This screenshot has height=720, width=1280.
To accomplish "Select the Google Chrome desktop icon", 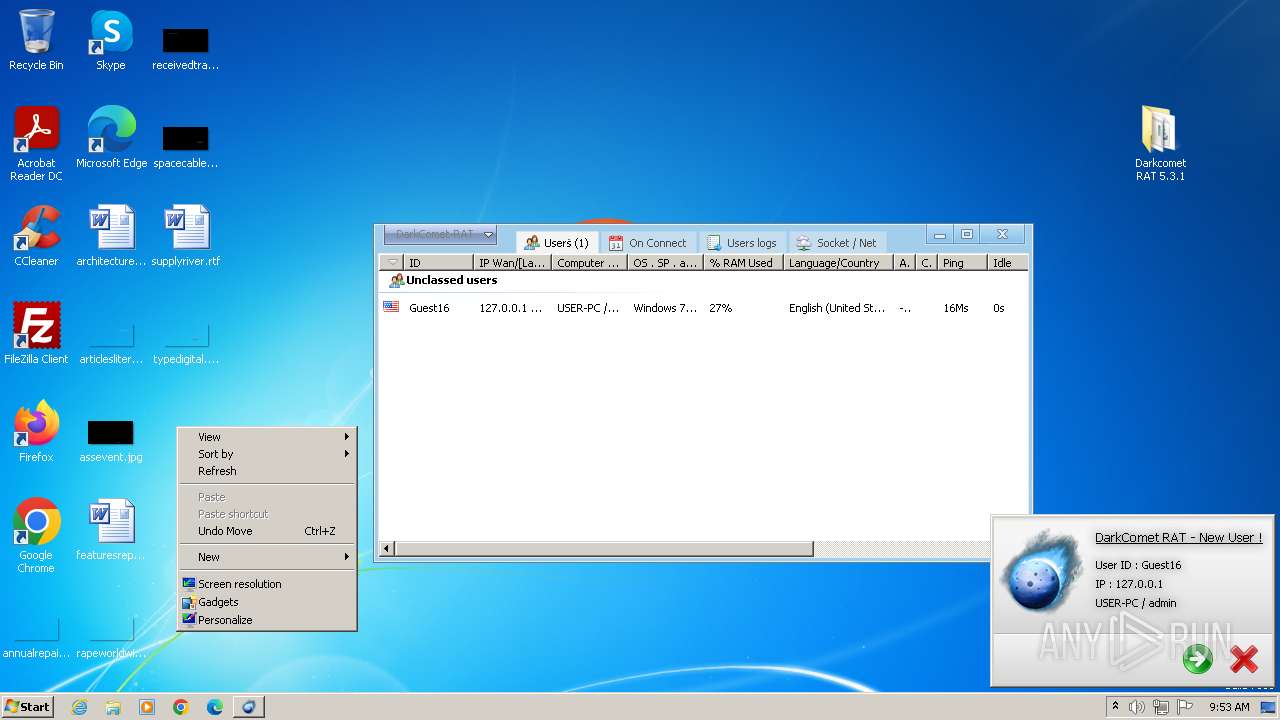I will tap(36, 536).
